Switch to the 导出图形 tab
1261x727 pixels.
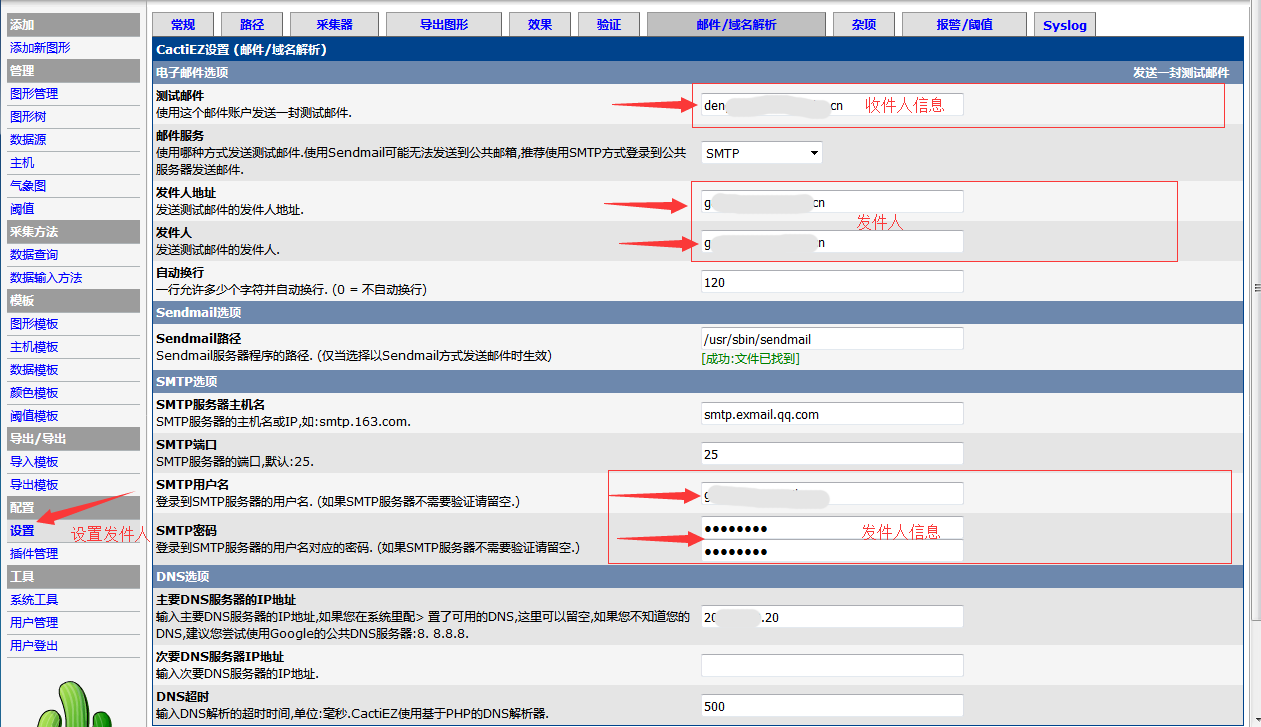coord(443,25)
